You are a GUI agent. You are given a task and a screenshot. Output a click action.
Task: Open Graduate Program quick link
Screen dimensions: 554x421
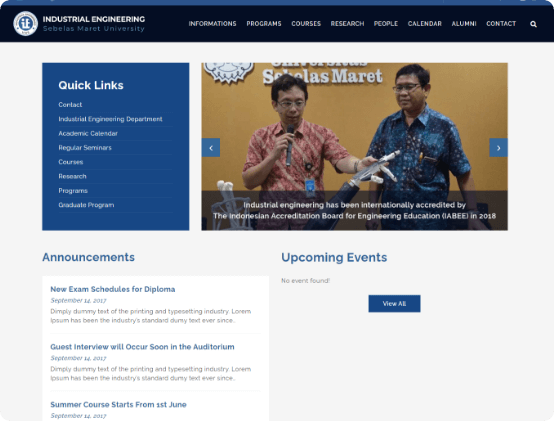(86, 205)
